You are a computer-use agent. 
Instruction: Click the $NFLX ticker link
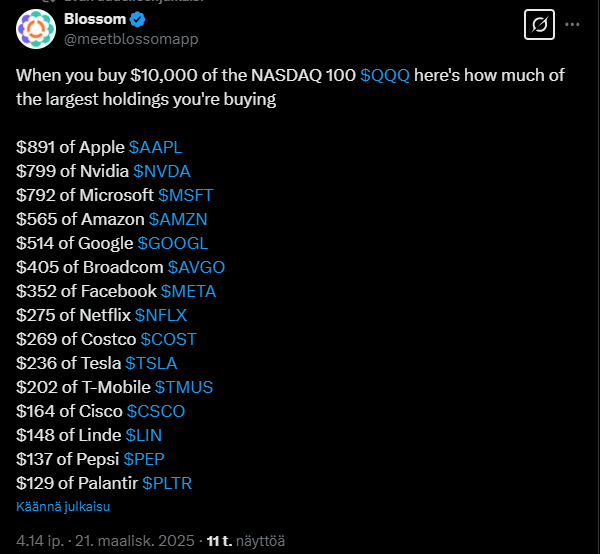tap(161, 315)
